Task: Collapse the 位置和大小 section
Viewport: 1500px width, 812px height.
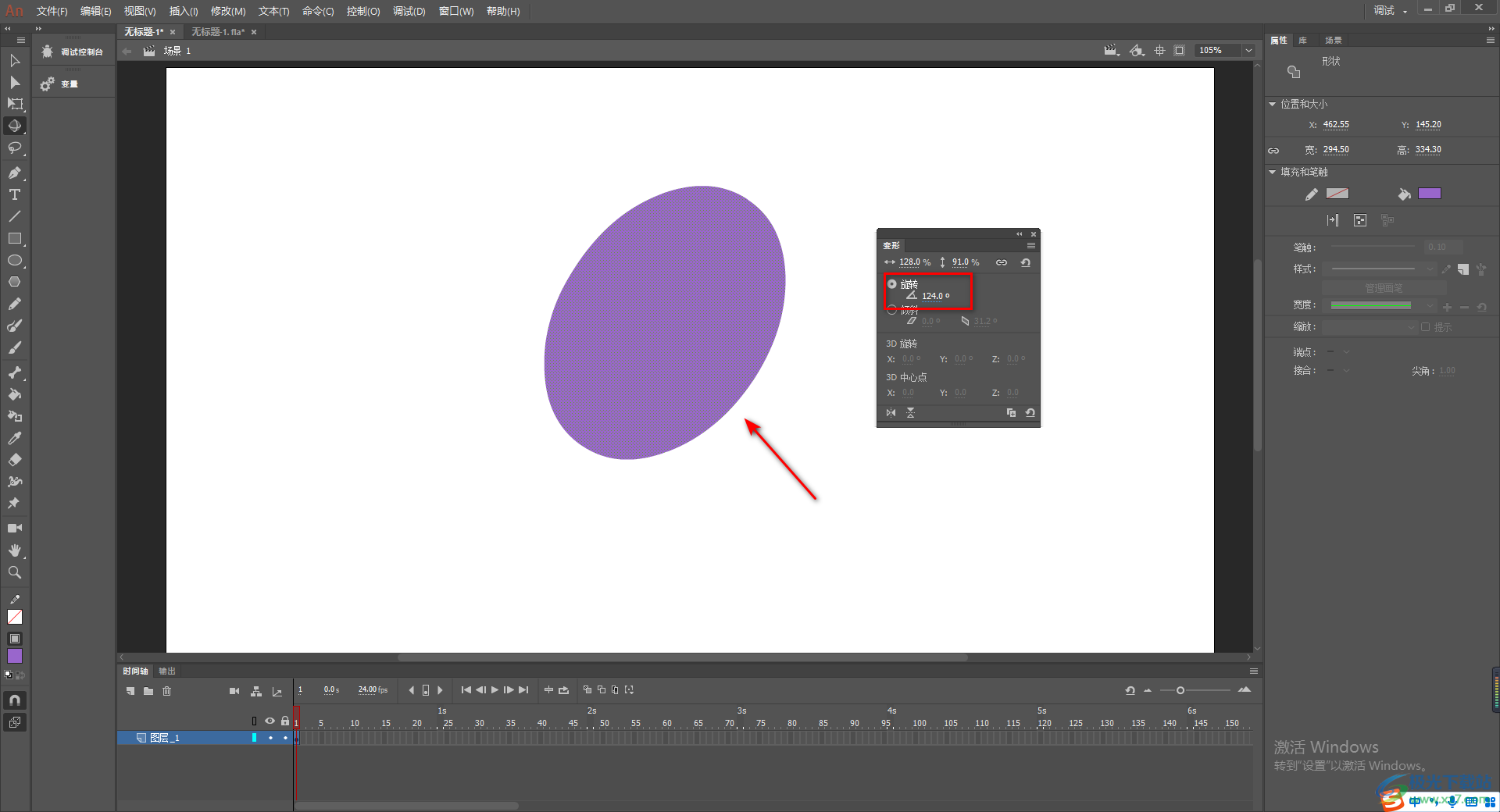Action: (x=1272, y=104)
